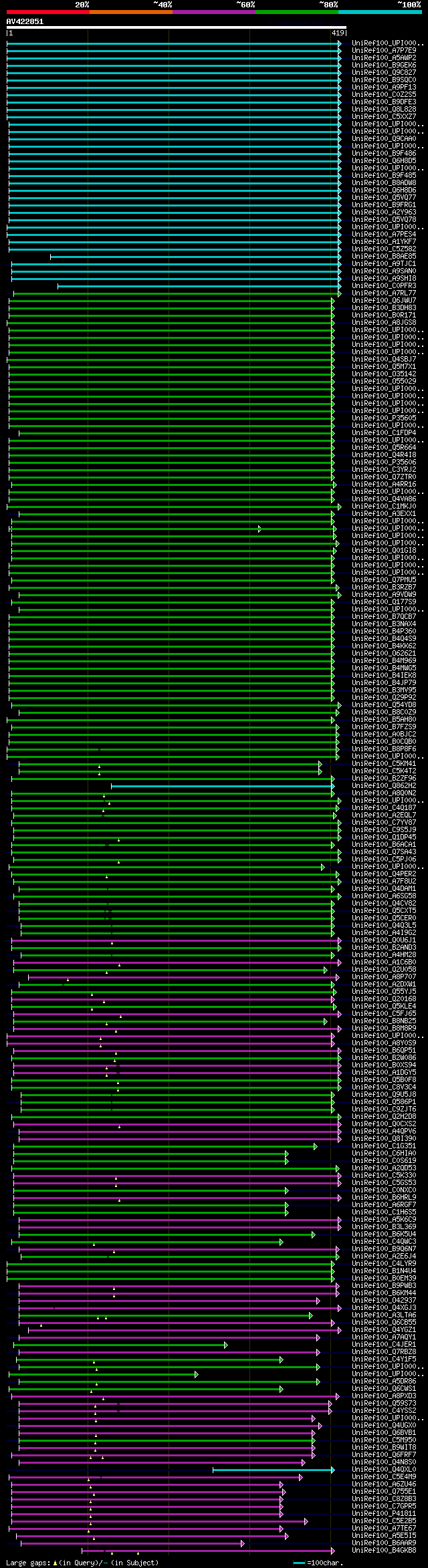The image size is (428, 1568).
Task: Click hit label UniRef100_P35606
Action: coord(384,463)
